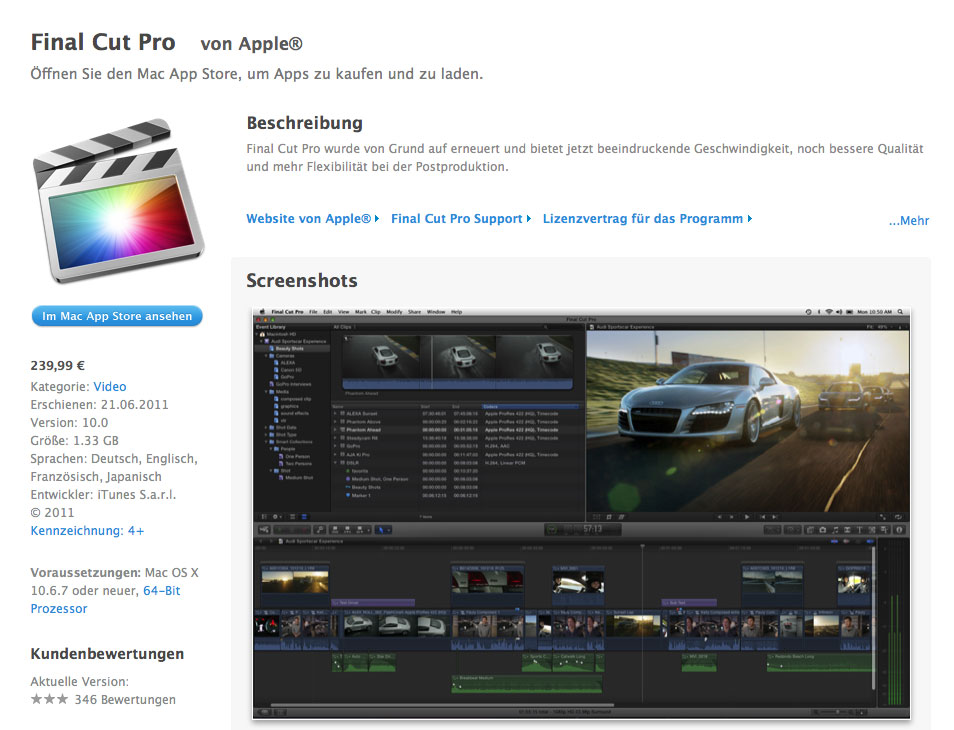Open the Titles browser T icon

(x=859, y=529)
